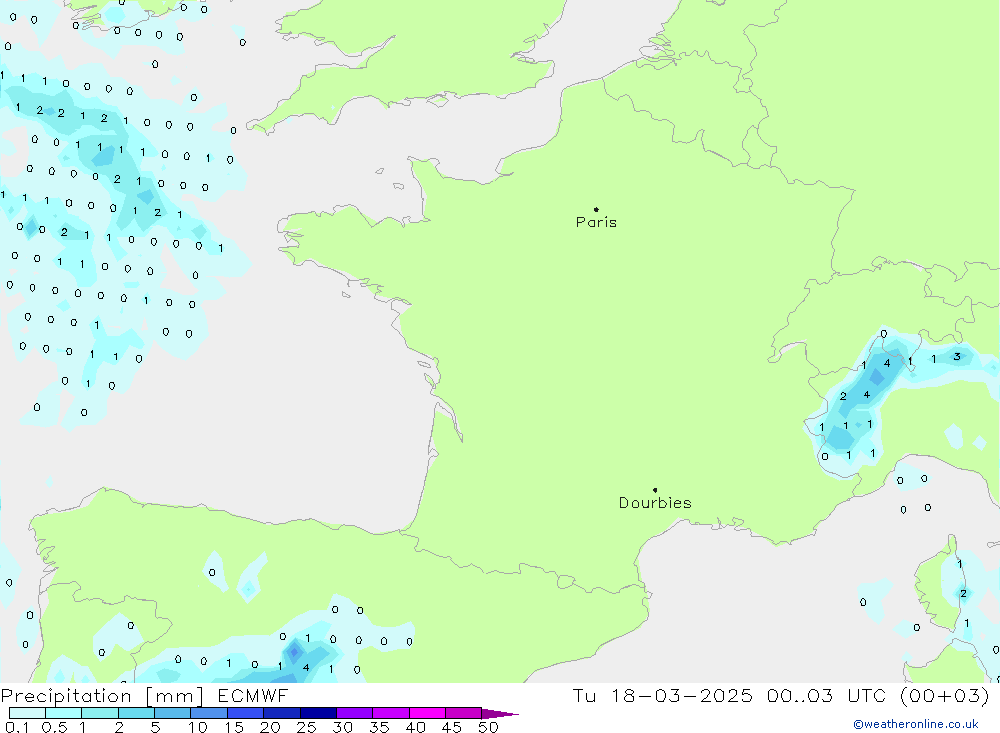Select the Dourbies location dot marker

(x=655, y=490)
